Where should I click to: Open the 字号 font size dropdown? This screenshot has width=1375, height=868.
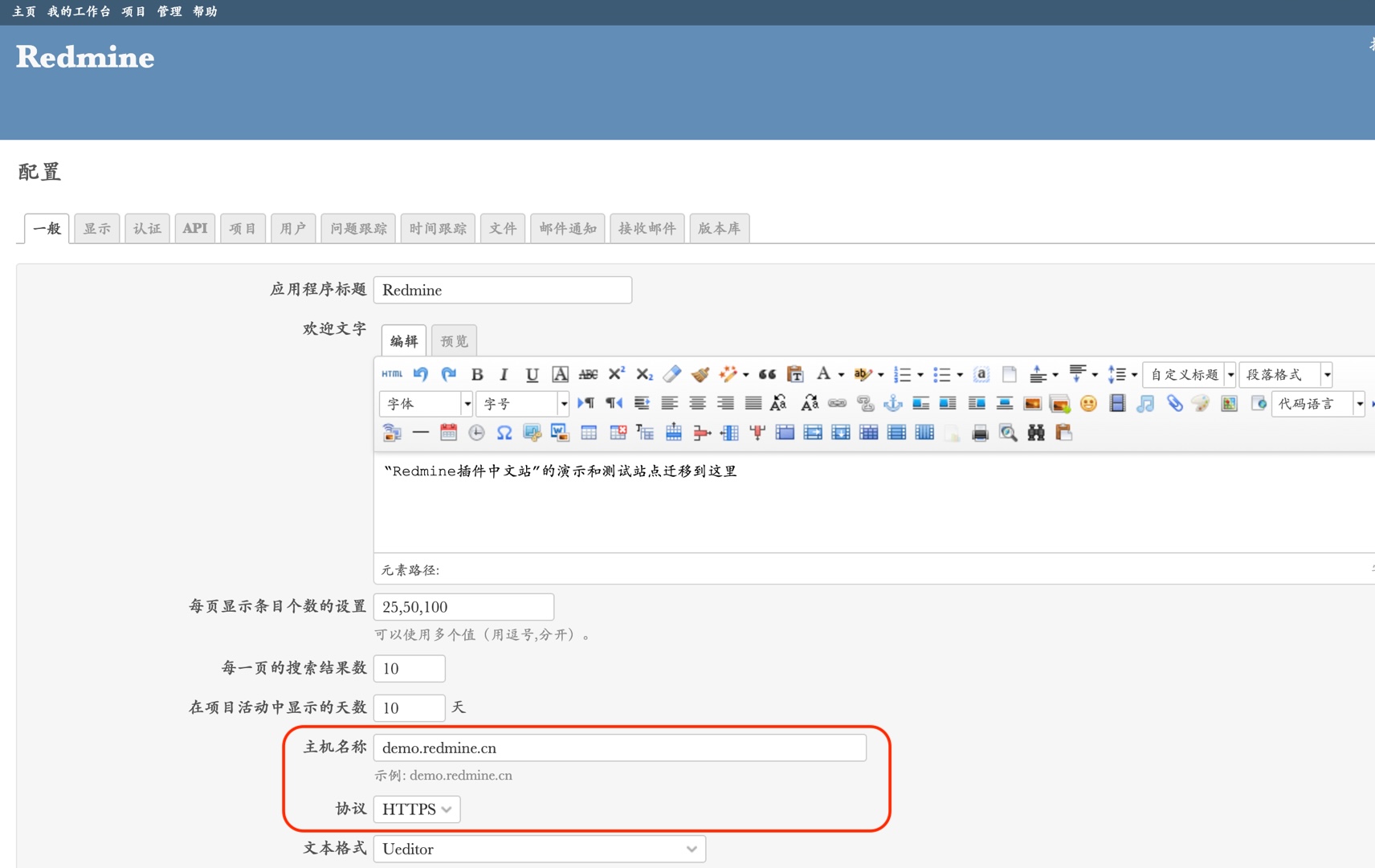click(522, 403)
